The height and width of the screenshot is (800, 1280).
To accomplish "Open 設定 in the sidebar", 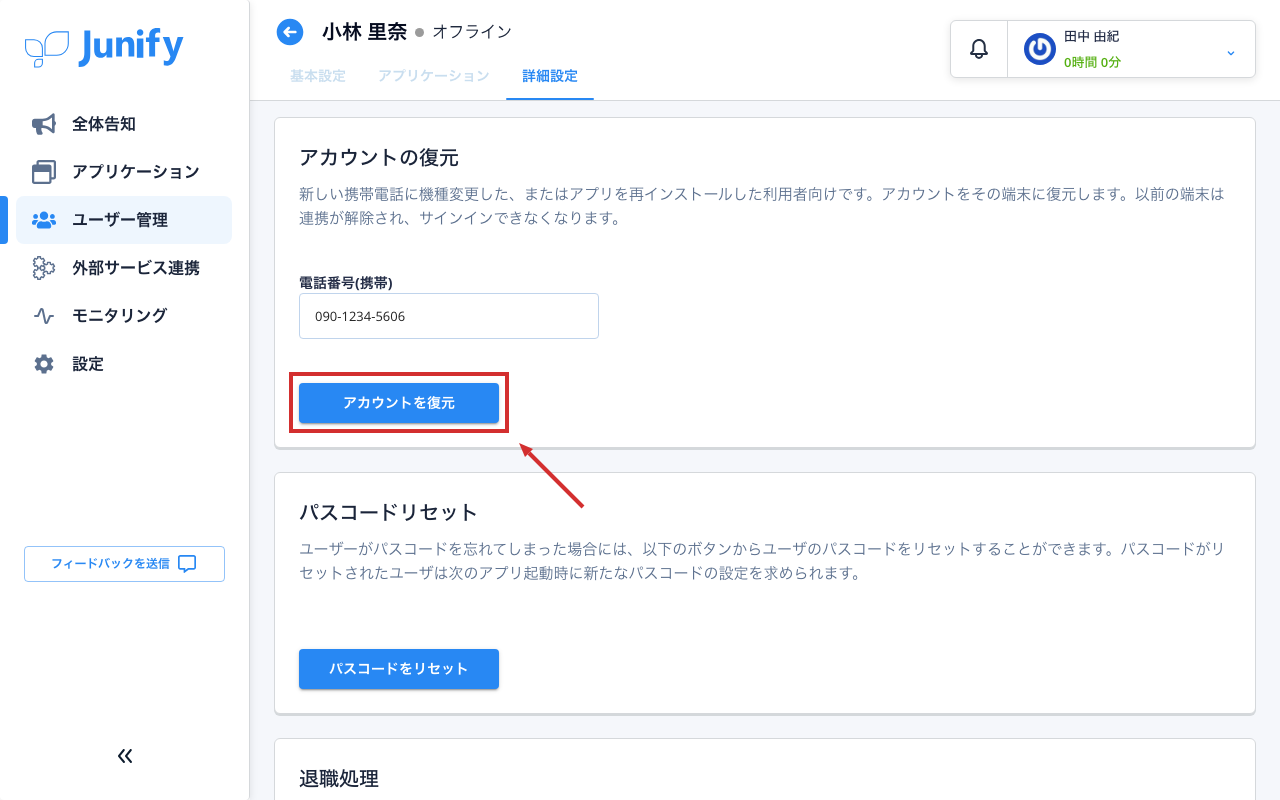I will (124, 364).
